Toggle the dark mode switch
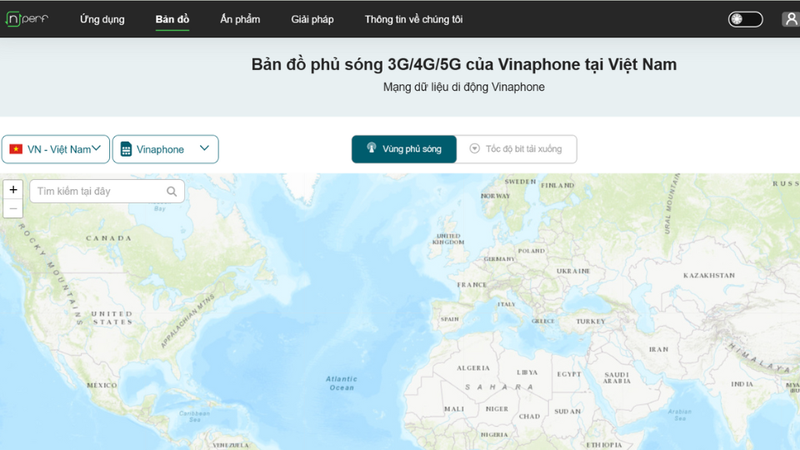 [x=745, y=19]
